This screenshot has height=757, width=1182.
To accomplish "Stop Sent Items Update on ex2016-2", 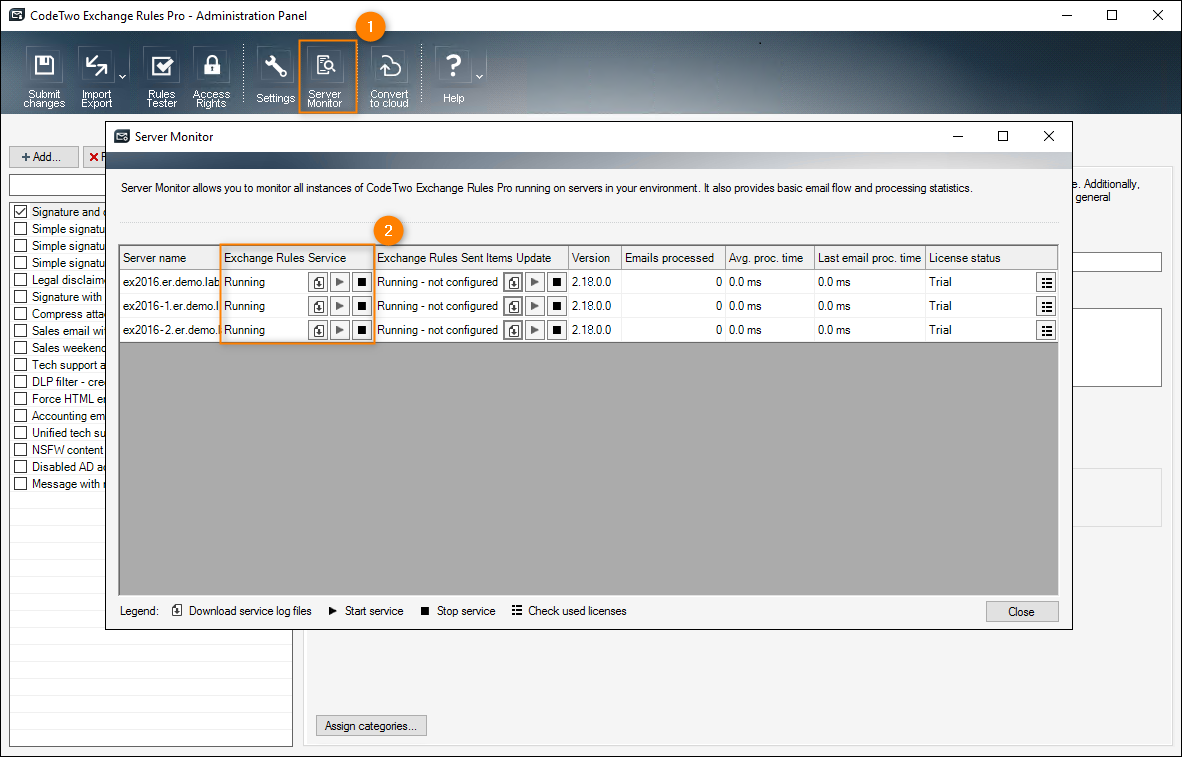I will pos(557,331).
